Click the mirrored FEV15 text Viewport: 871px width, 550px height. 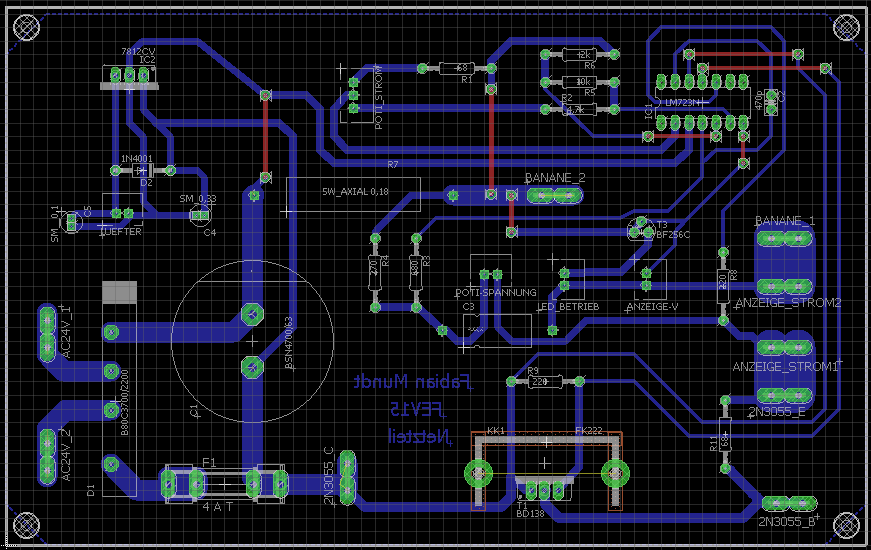pos(417,410)
